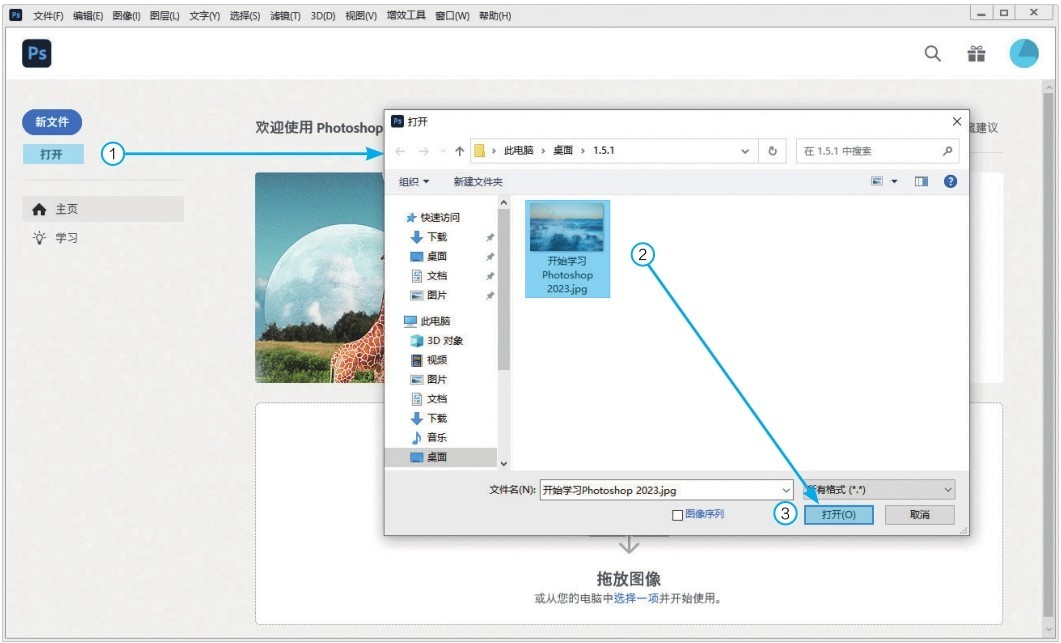Image resolution: width=1061 pixels, height=643 pixels.
Task: Open the 窗口(W) menu
Action: (x=452, y=16)
